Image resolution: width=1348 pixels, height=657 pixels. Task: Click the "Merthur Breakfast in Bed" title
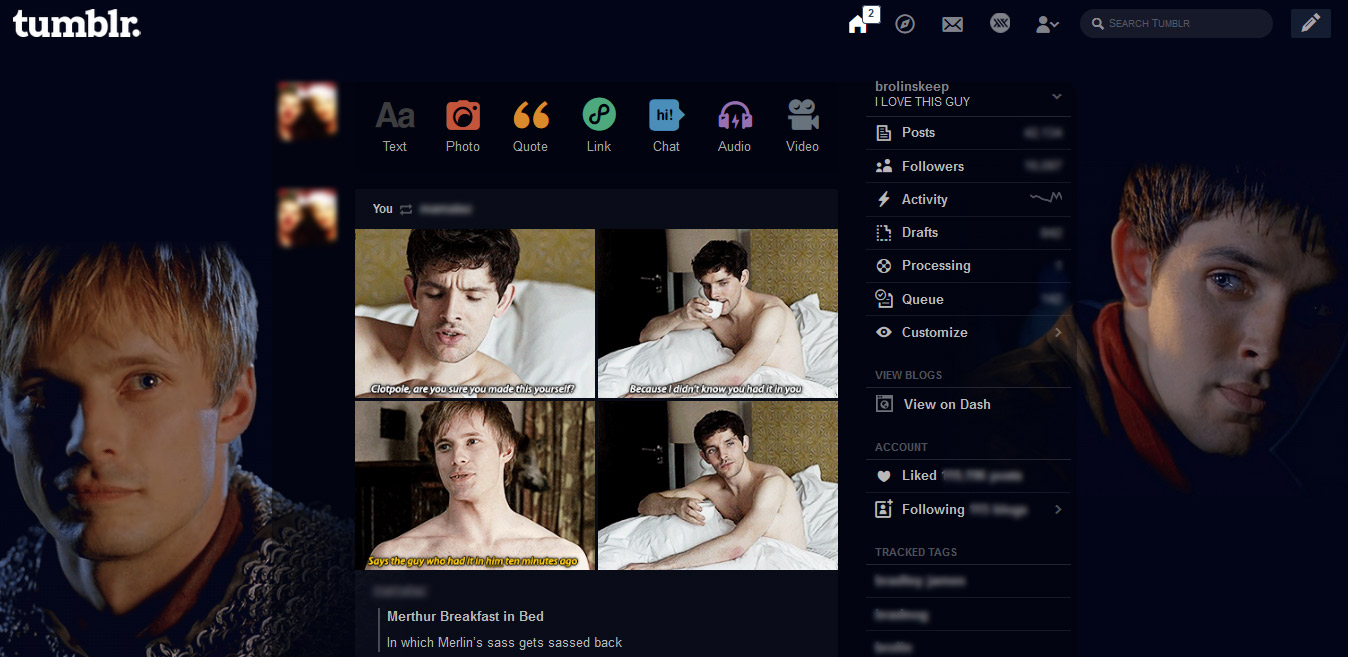pos(466,616)
